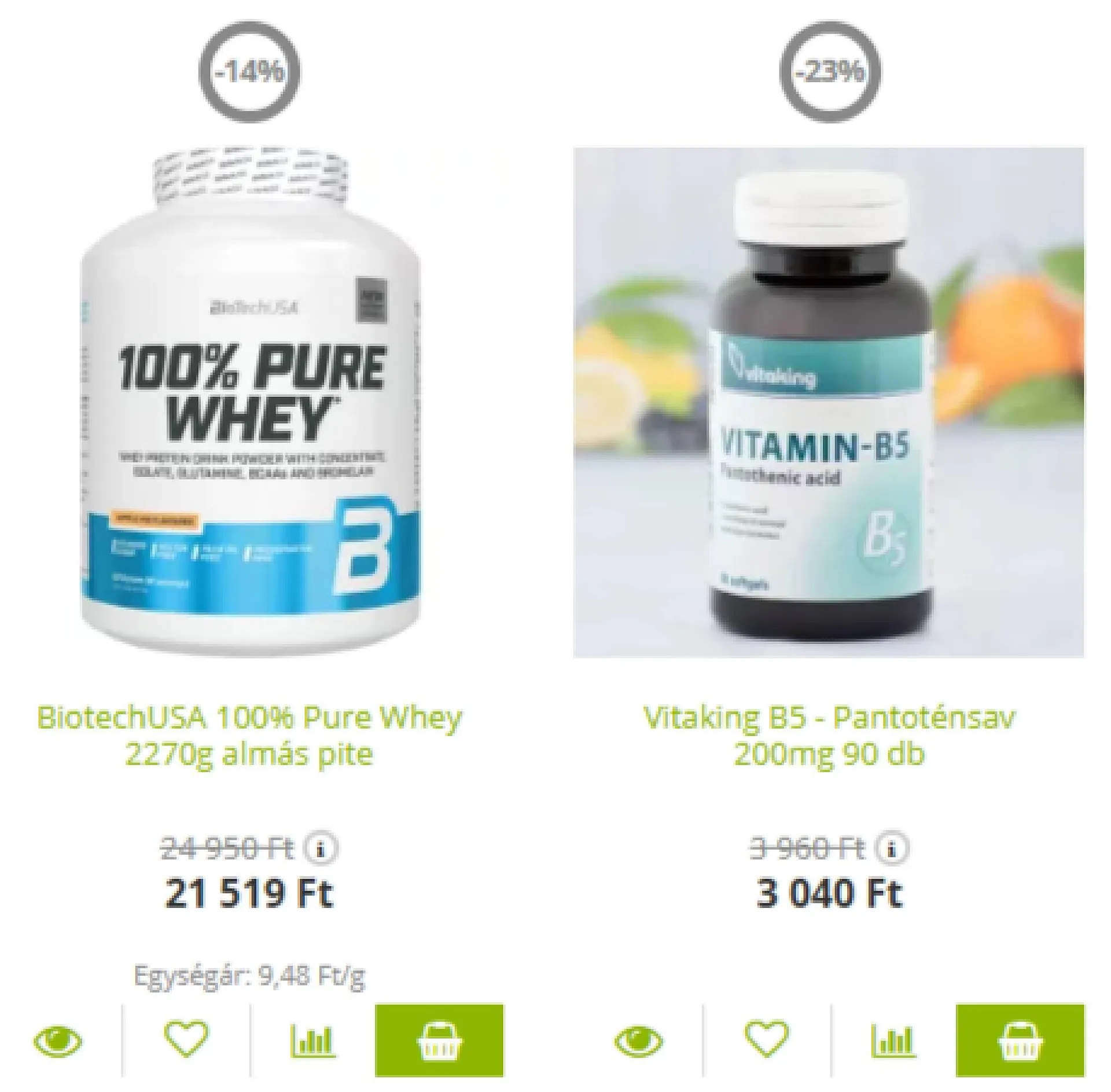This screenshot has height=1092, width=1111.
Task: Add Vitaking B5 Pantoténsav to basket
Action: (1020, 1040)
